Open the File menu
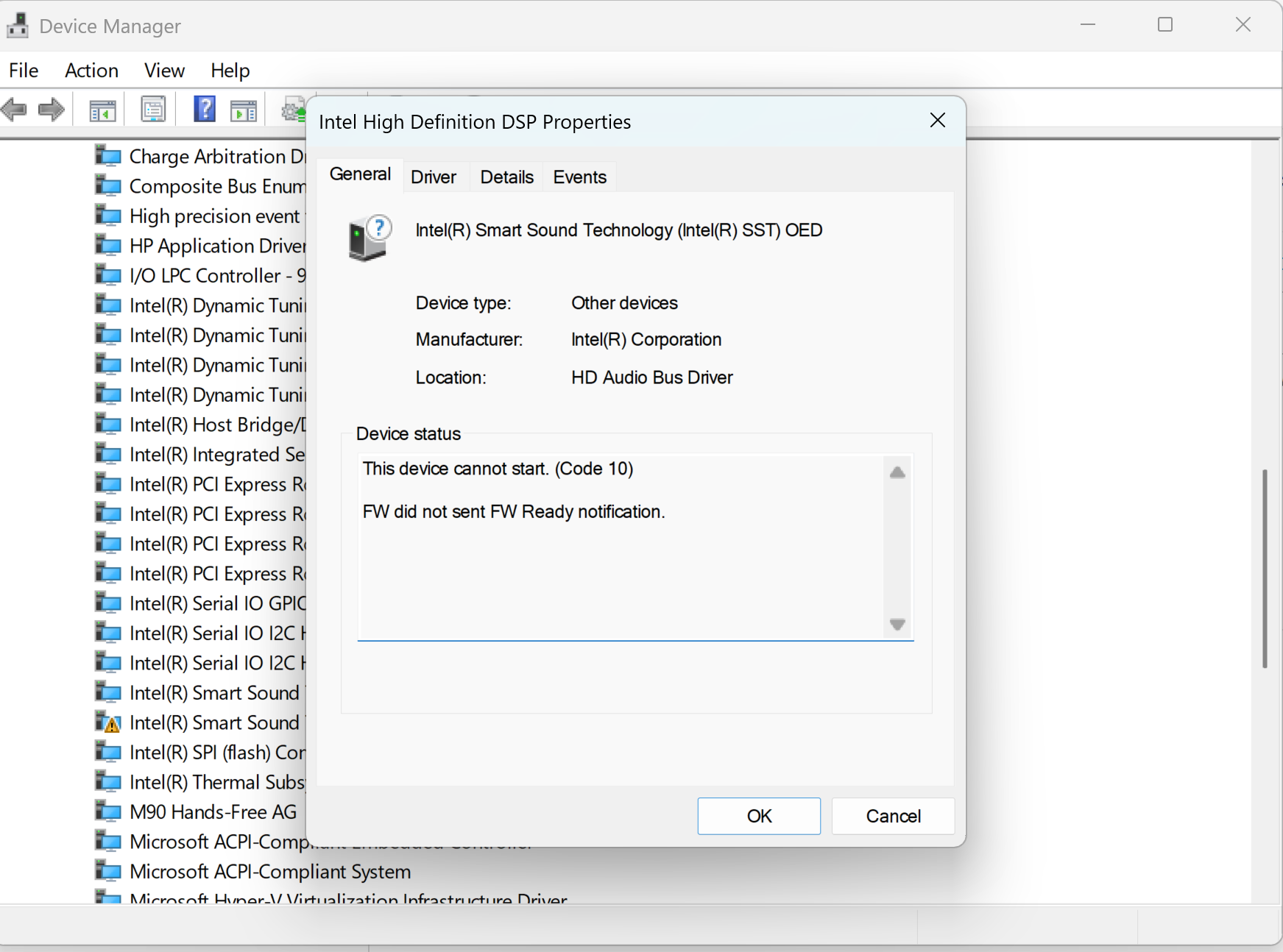1283x952 pixels. click(x=23, y=70)
